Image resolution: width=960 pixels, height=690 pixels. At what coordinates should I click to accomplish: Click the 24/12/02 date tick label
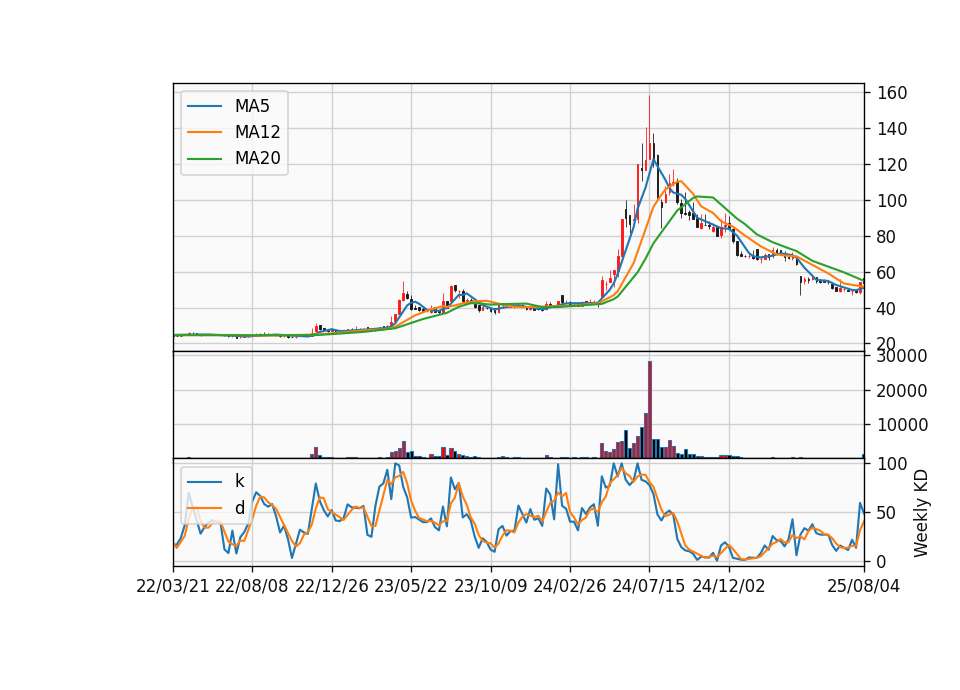tap(729, 586)
